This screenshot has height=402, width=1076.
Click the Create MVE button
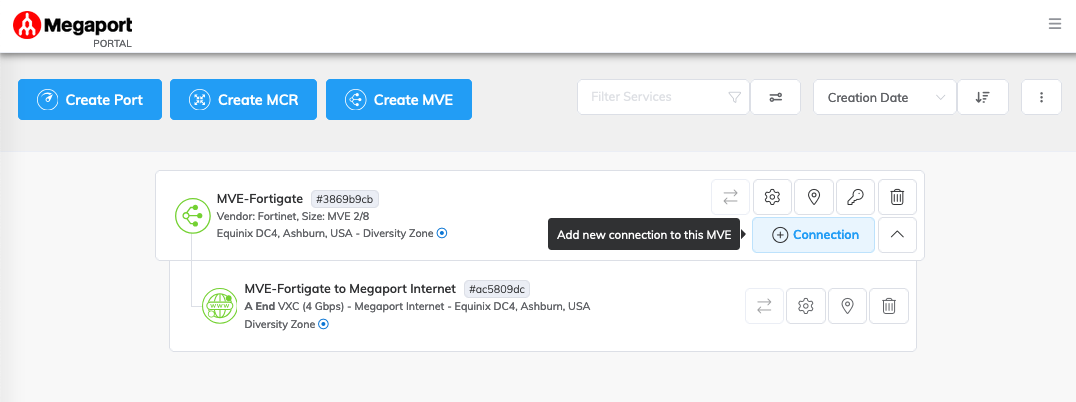[399, 99]
